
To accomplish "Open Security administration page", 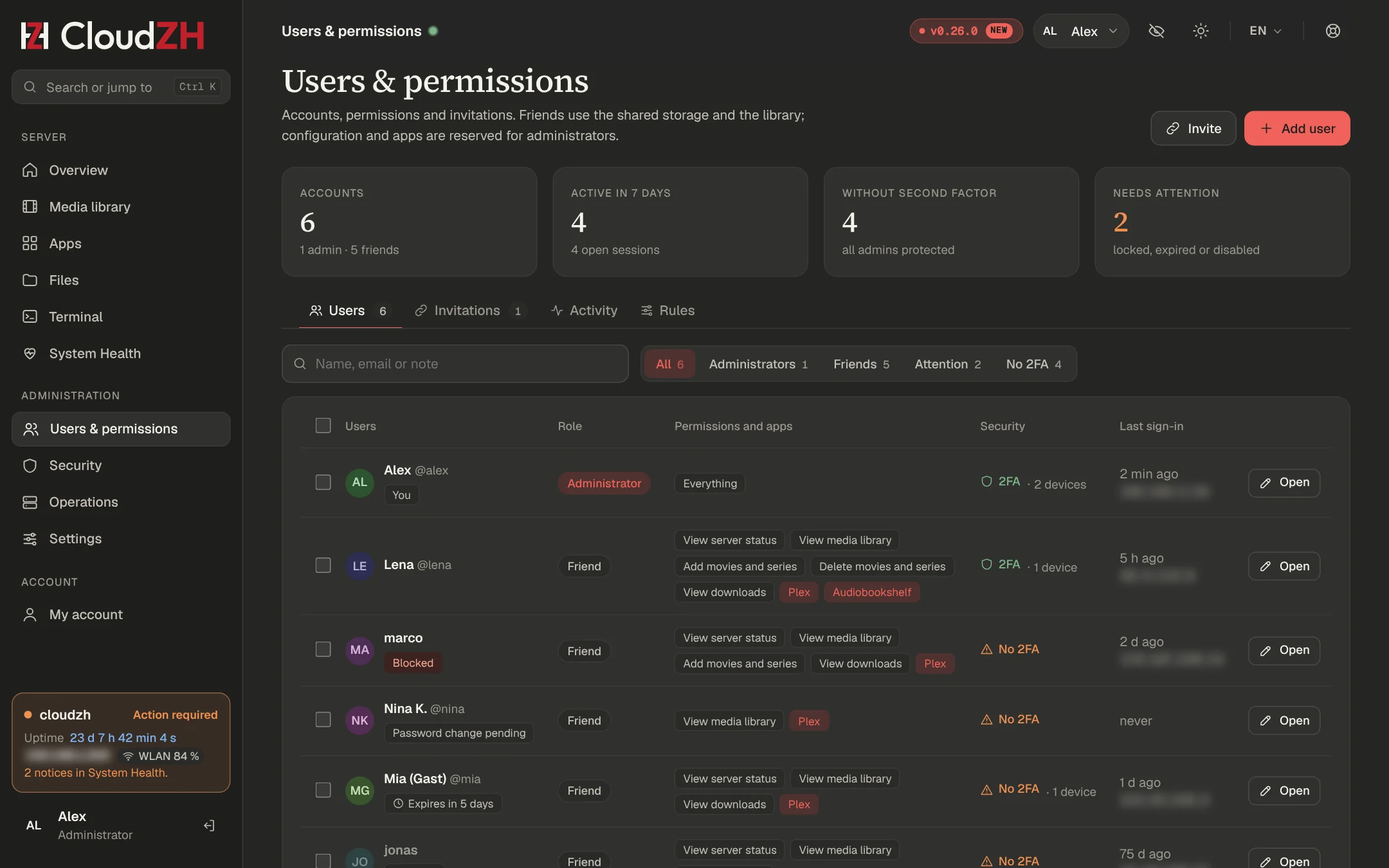I will click(121, 466).
